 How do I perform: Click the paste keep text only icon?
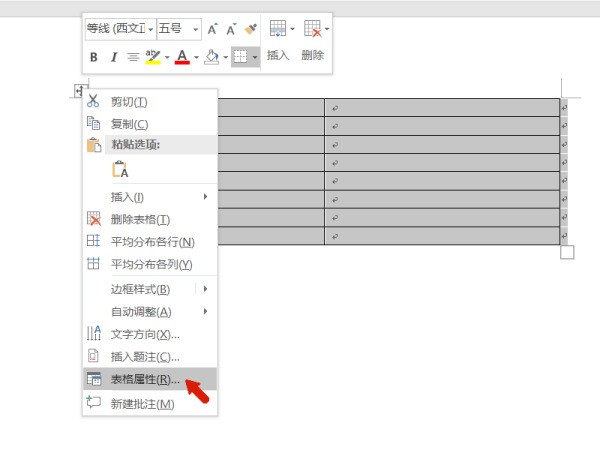[x=119, y=170]
